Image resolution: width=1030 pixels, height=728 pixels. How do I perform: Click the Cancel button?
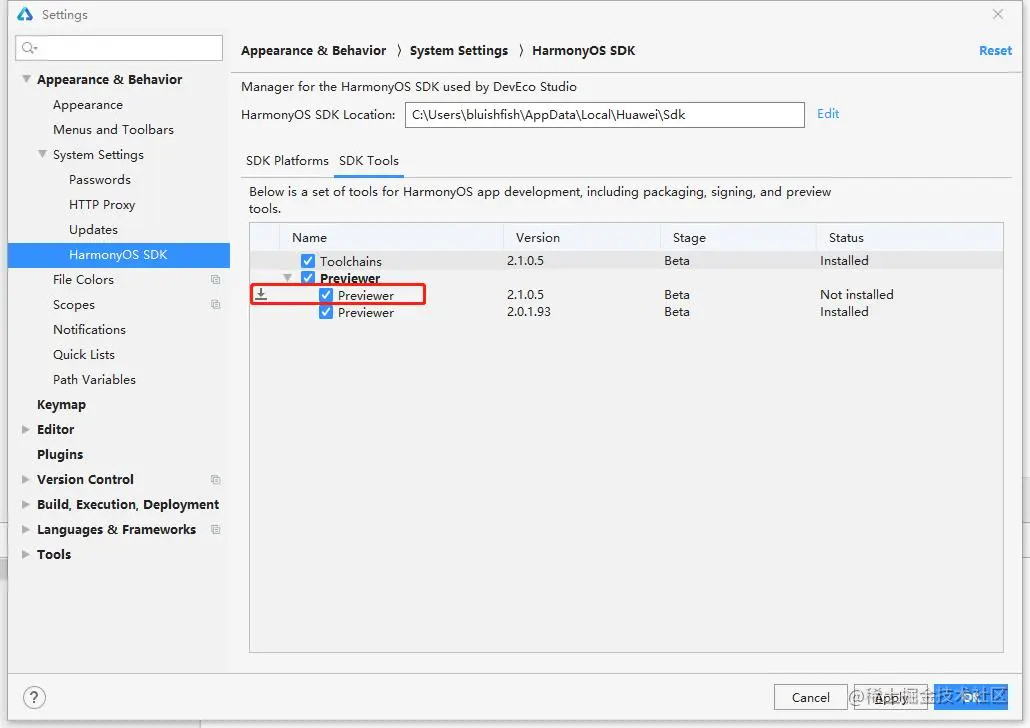click(811, 697)
